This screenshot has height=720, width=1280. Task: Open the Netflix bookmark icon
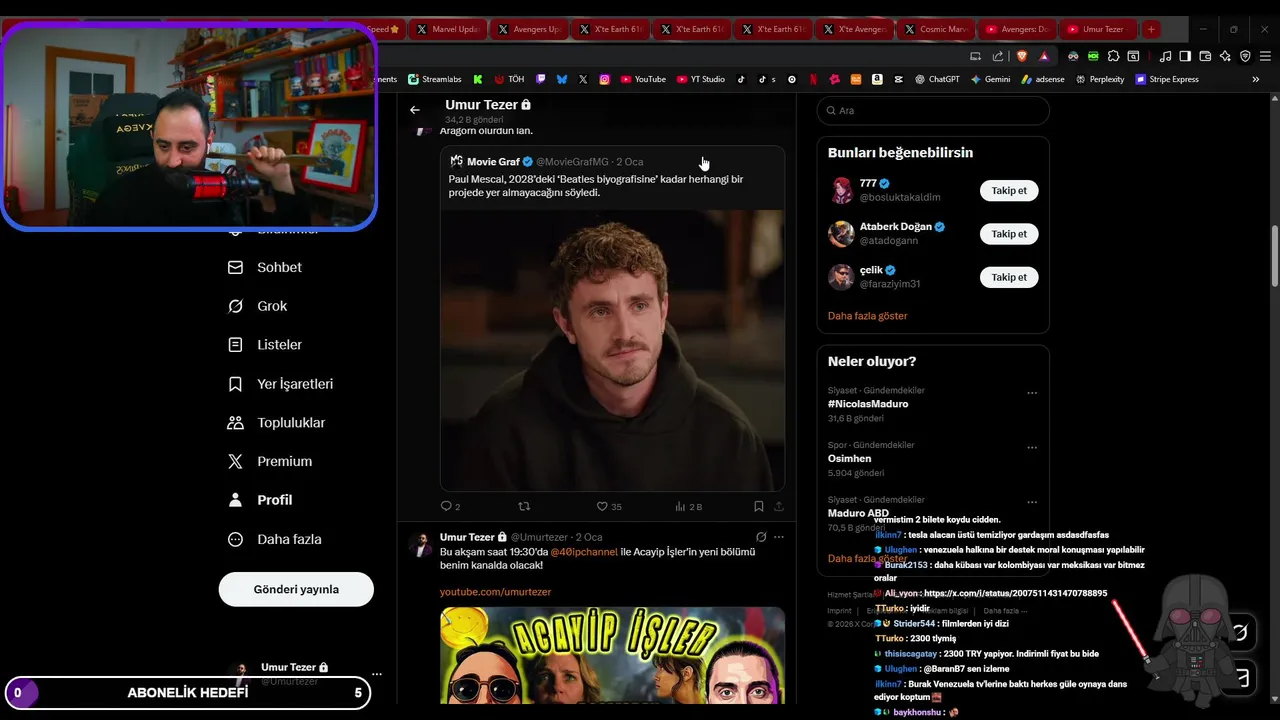[813, 79]
